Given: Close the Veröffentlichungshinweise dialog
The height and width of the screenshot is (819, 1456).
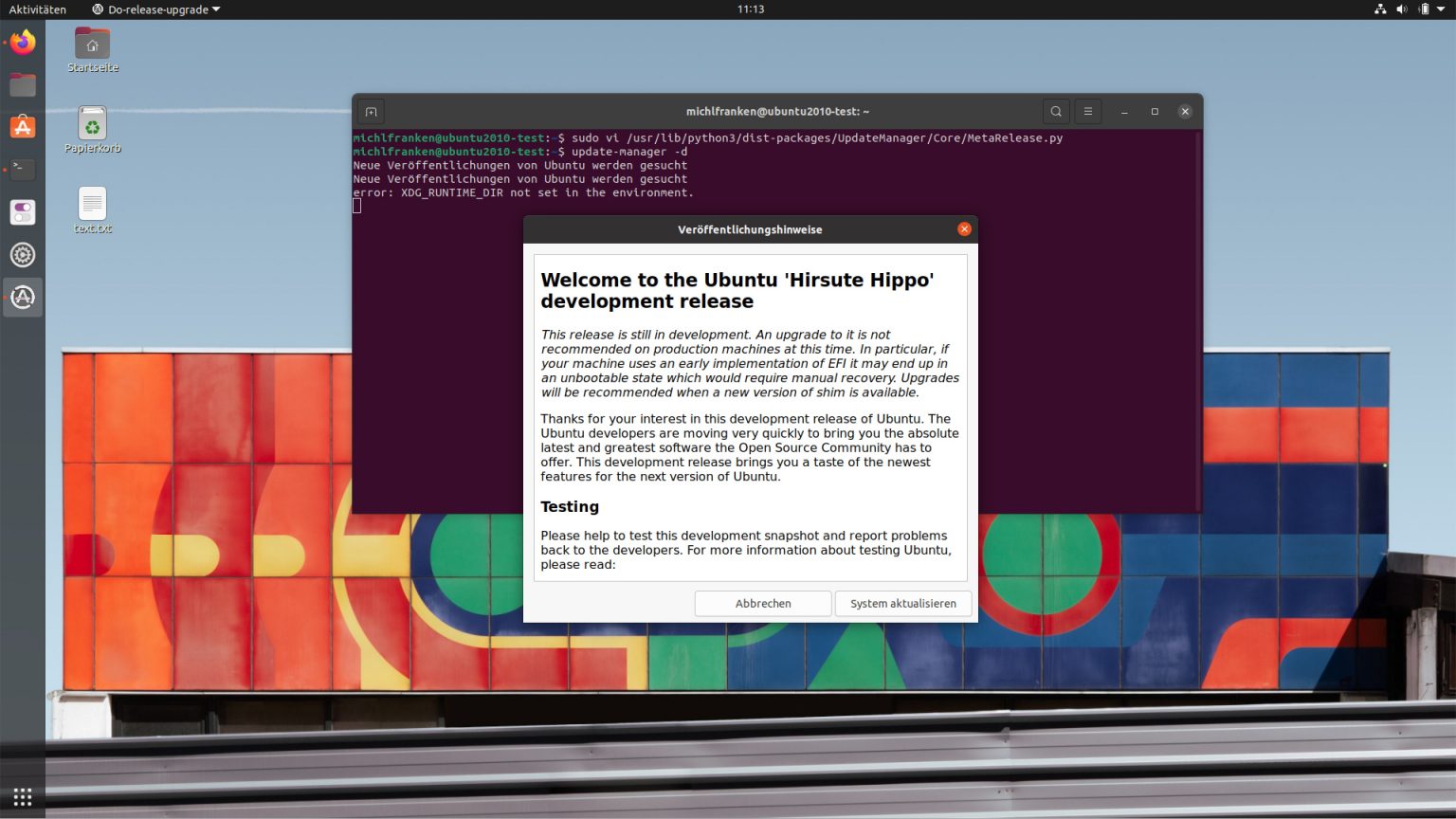Looking at the screenshot, I should point(964,229).
